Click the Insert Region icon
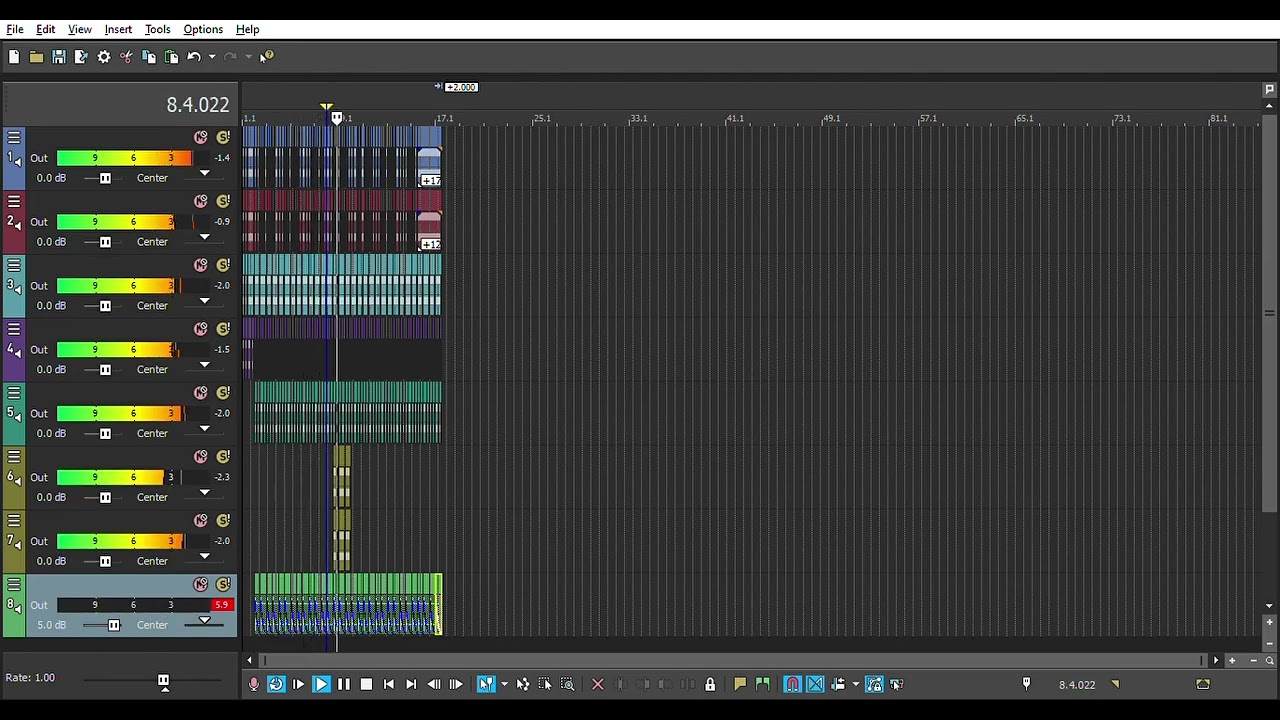 (x=762, y=685)
